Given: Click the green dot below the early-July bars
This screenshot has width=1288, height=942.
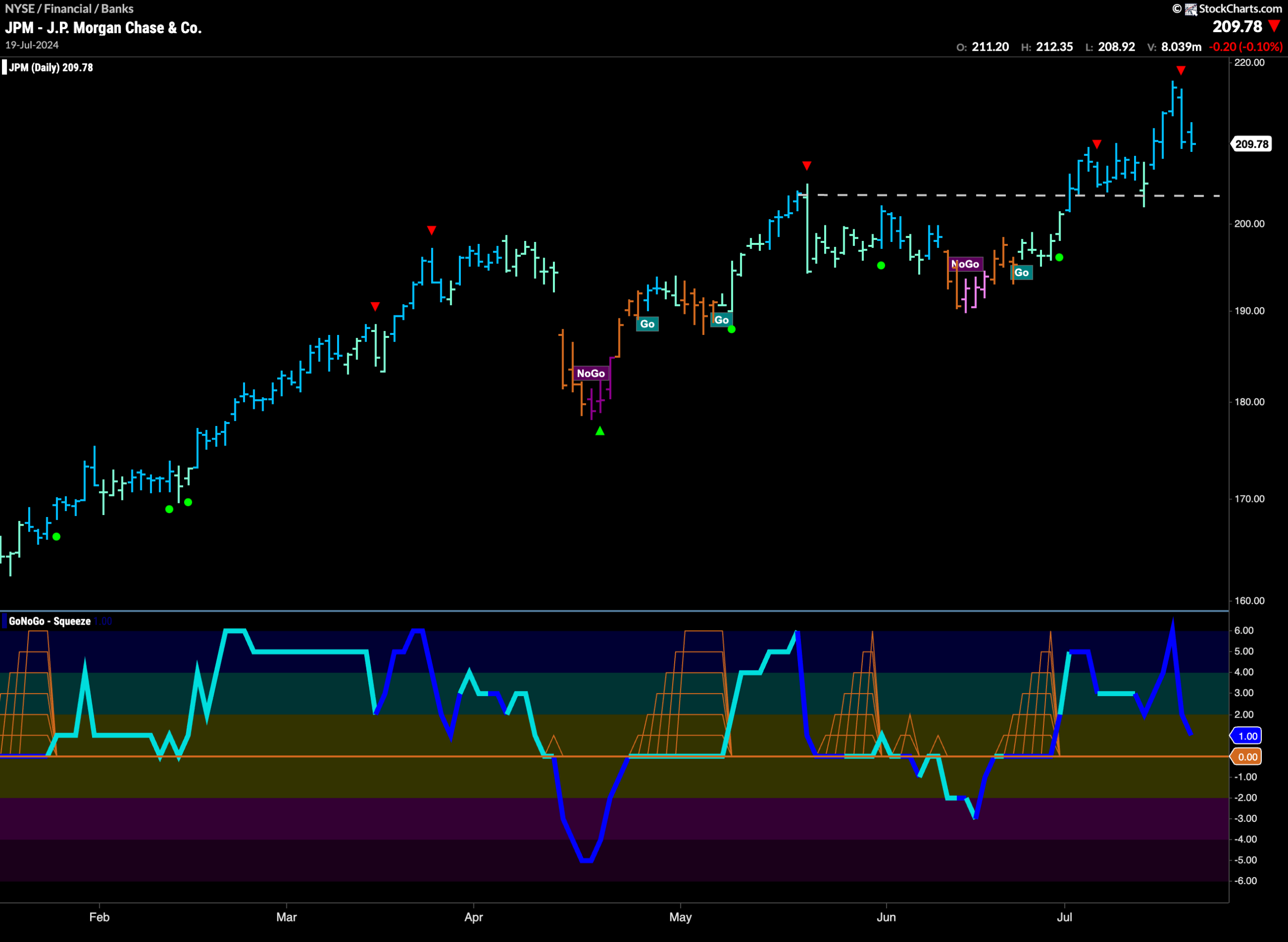Looking at the screenshot, I should click(1059, 258).
